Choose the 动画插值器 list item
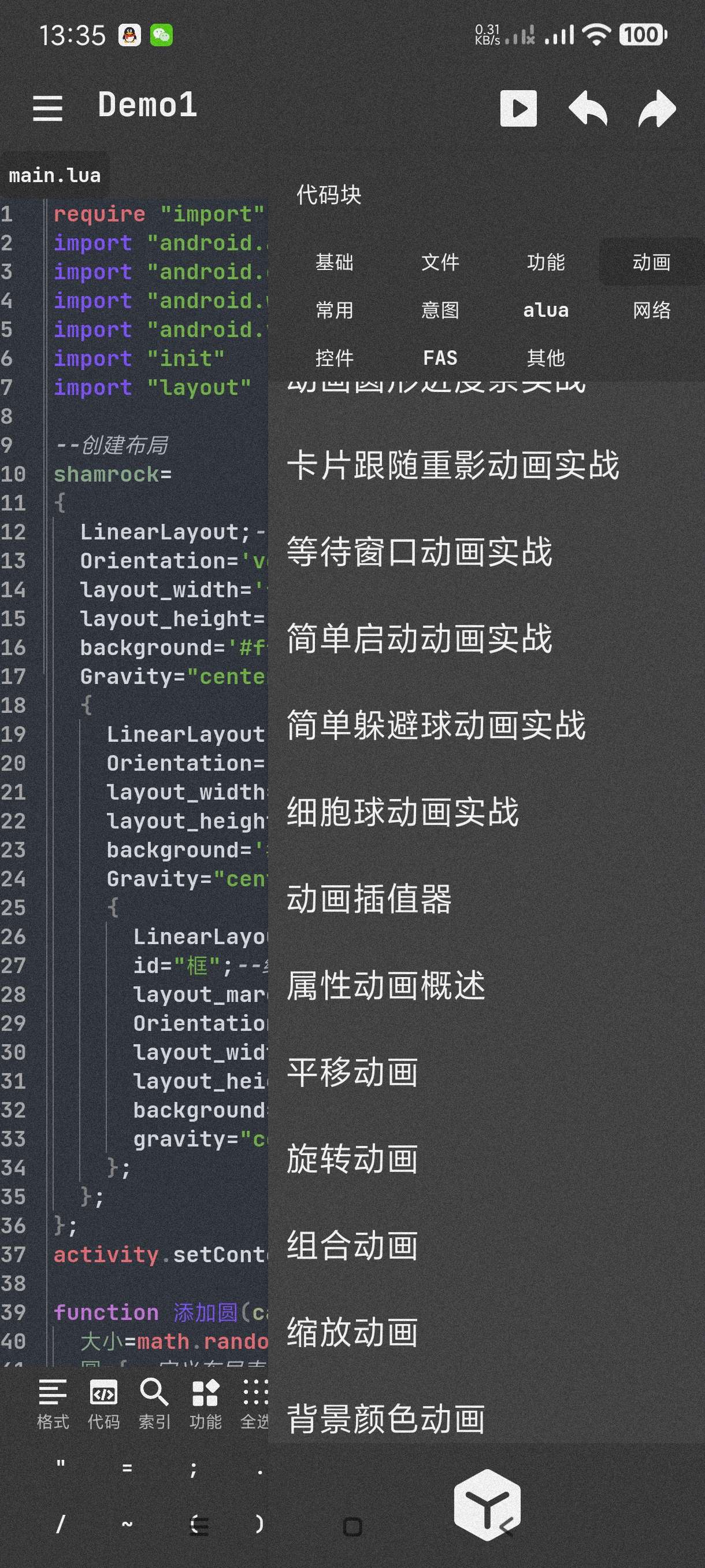This screenshot has height=1568, width=705. click(x=369, y=898)
